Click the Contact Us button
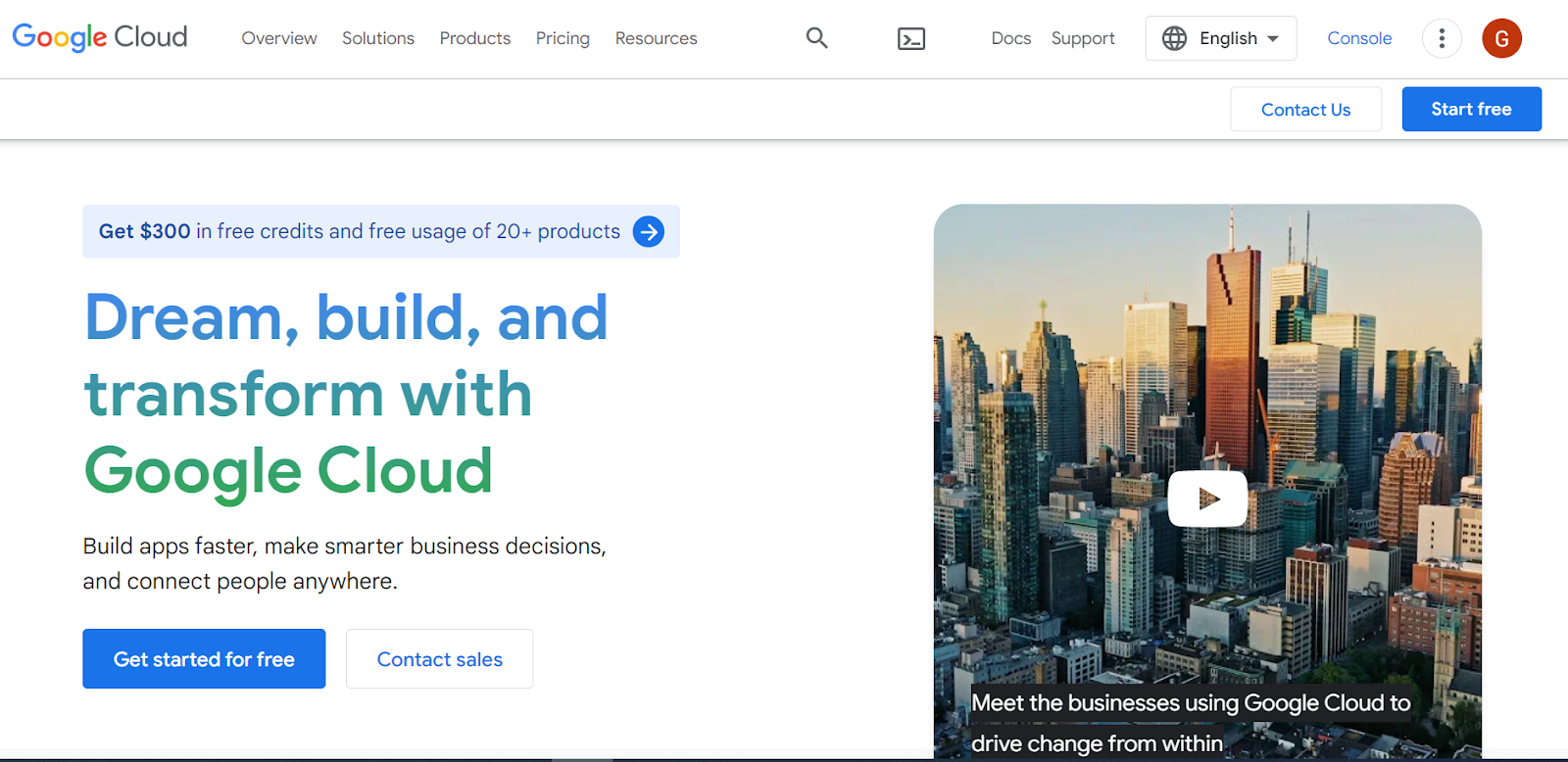Screen dimensions: 1568x762 1305,109
